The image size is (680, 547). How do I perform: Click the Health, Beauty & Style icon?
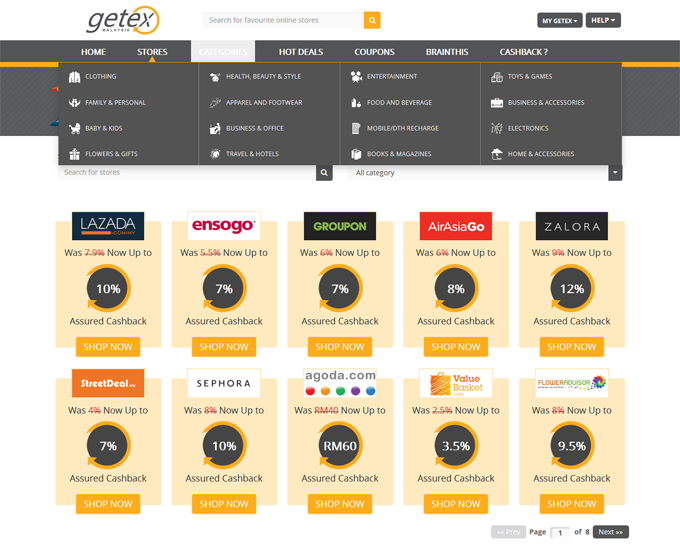pos(215,77)
